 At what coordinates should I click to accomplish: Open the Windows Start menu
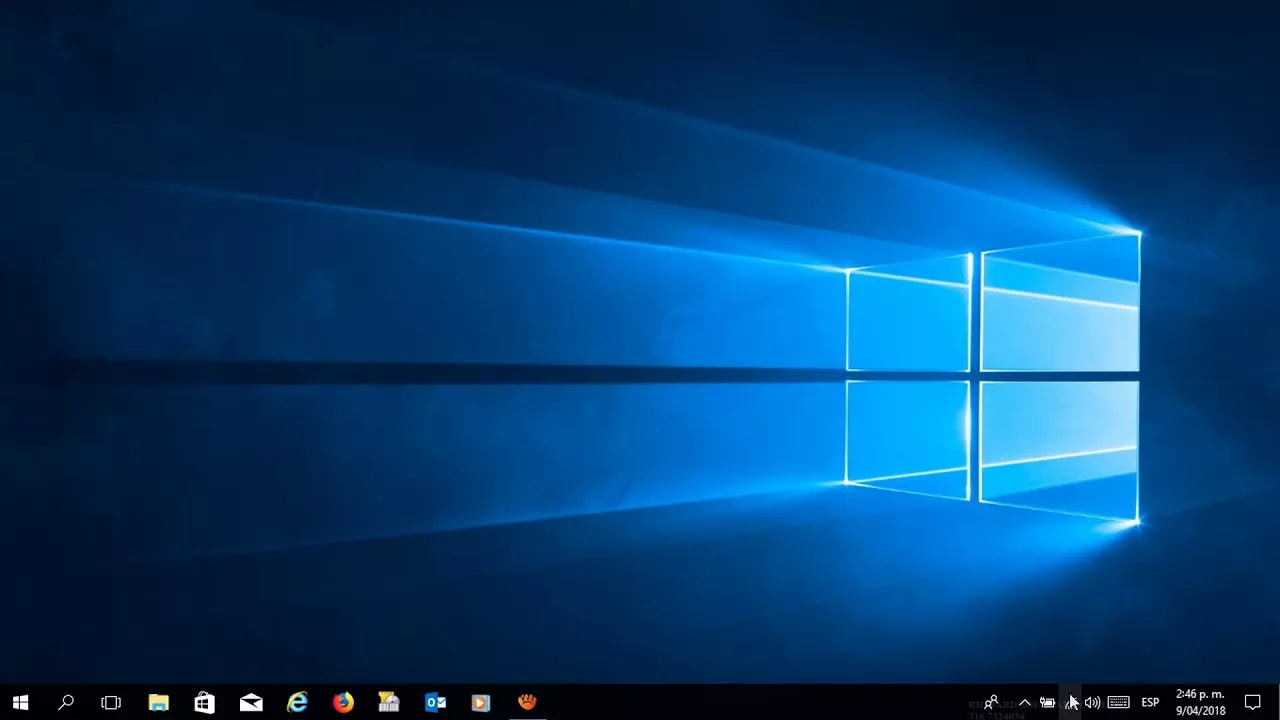coord(20,703)
